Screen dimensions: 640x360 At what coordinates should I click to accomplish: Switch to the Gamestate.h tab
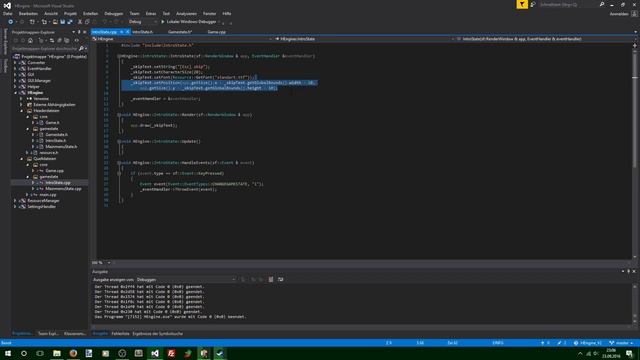coord(180,32)
